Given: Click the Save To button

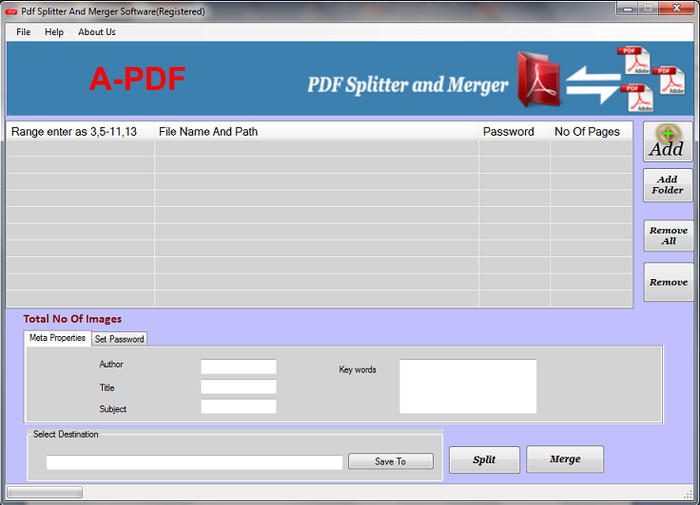Looking at the screenshot, I should click(x=391, y=461).
